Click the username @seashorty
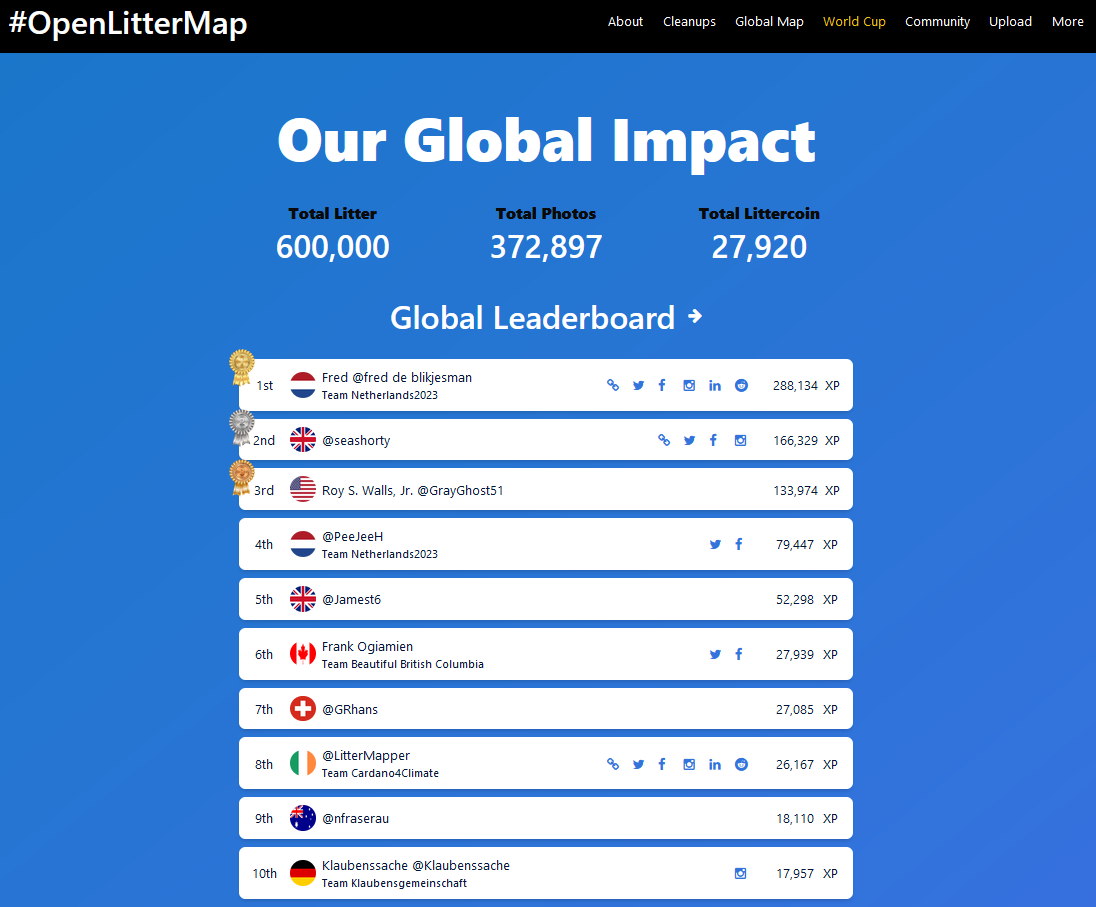This screenshot has width=1096, height=907. coord(356,440)
